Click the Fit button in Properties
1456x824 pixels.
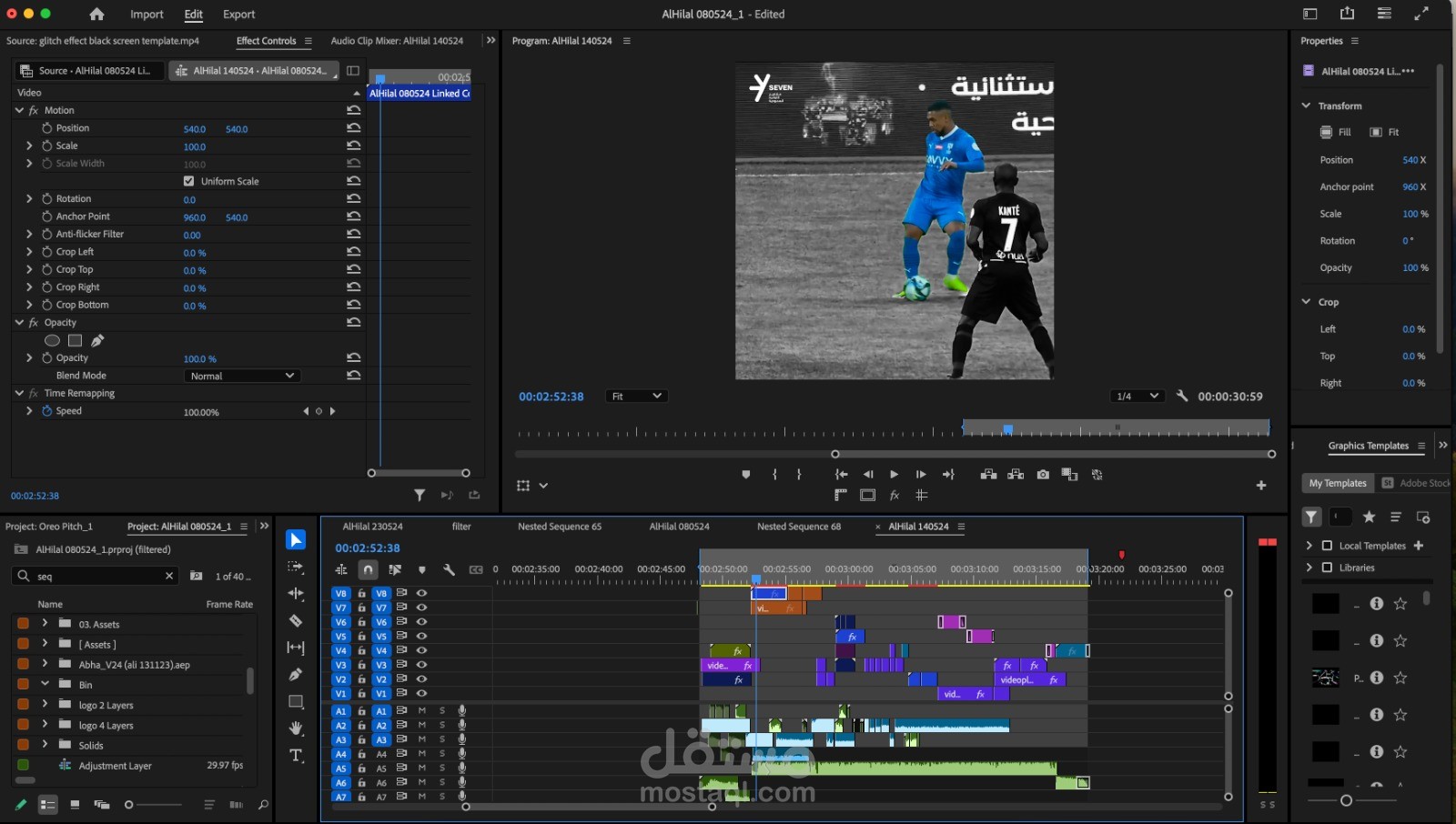[1385, 132]
